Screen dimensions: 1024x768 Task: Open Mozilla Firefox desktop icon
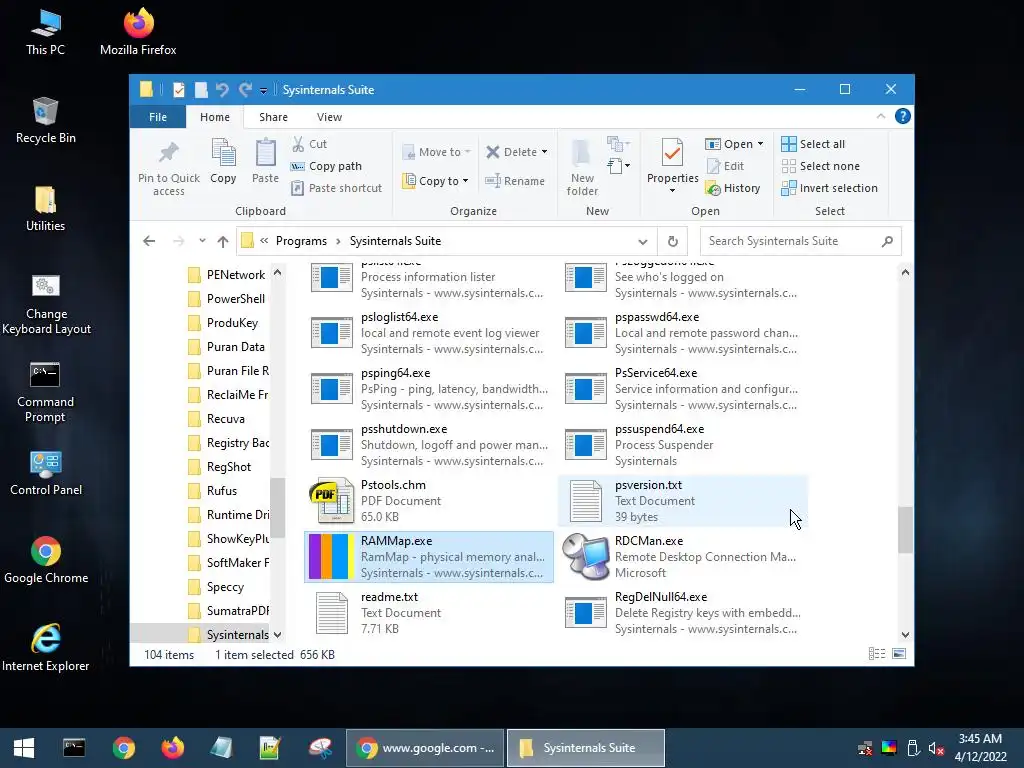pyautogui.click(x=138, y=31)
